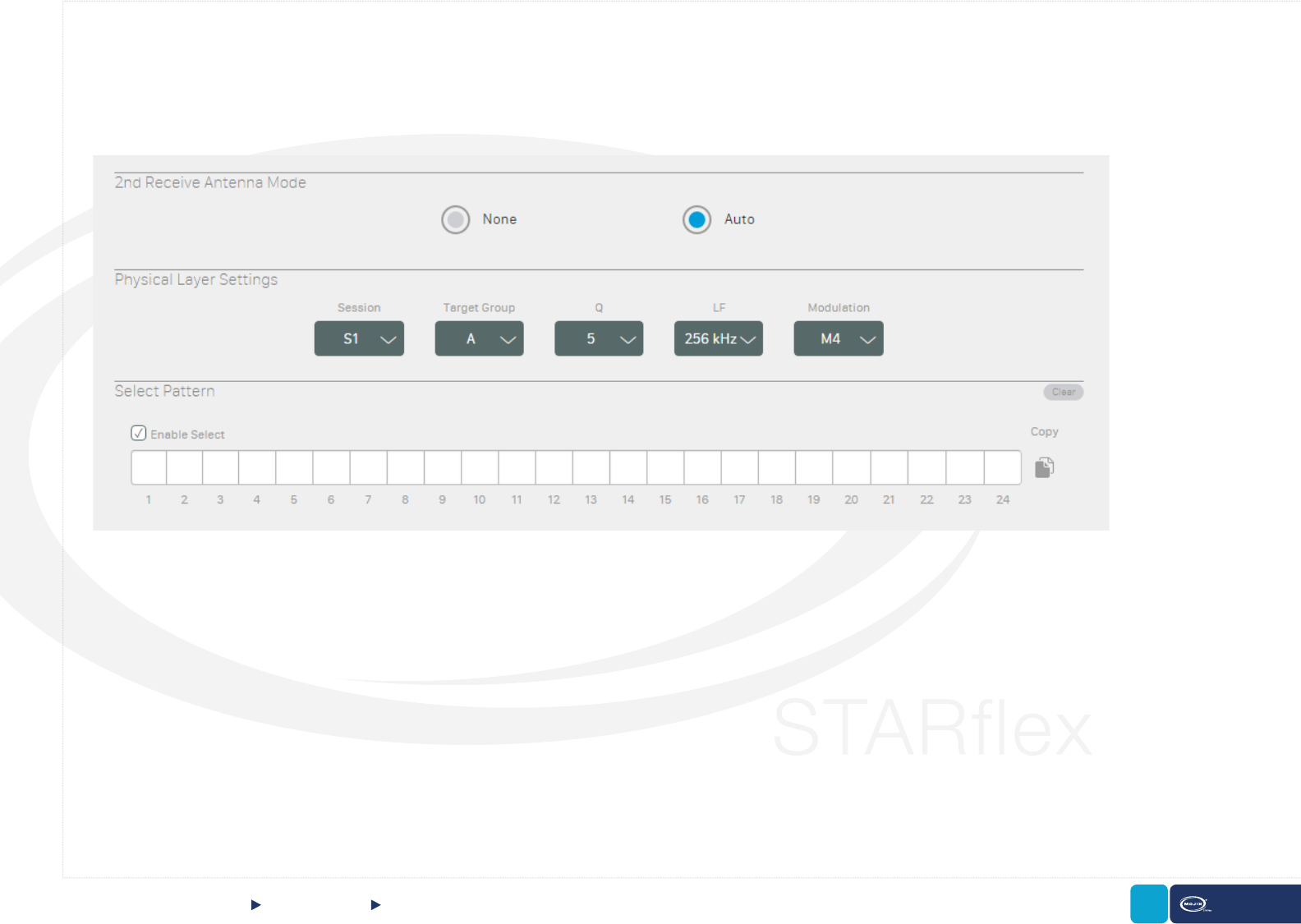Image resolution: width=1301 pixels, height=924 pixels.
Task: Click the 'Modulation' label text
Action: (x=839, y=308)
